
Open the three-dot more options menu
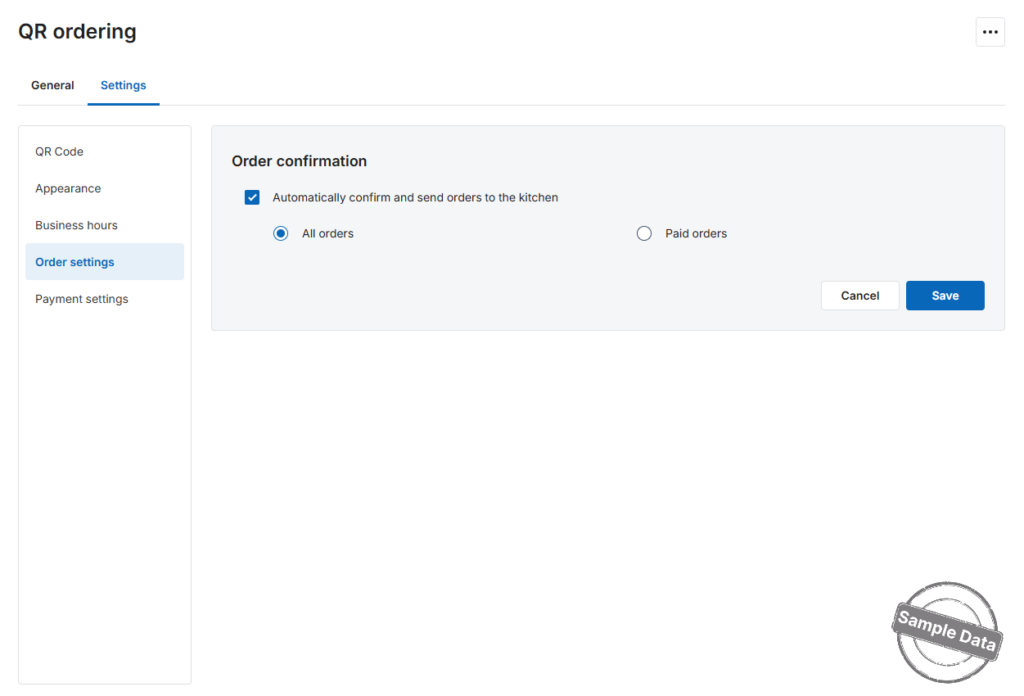click(989, 32)
